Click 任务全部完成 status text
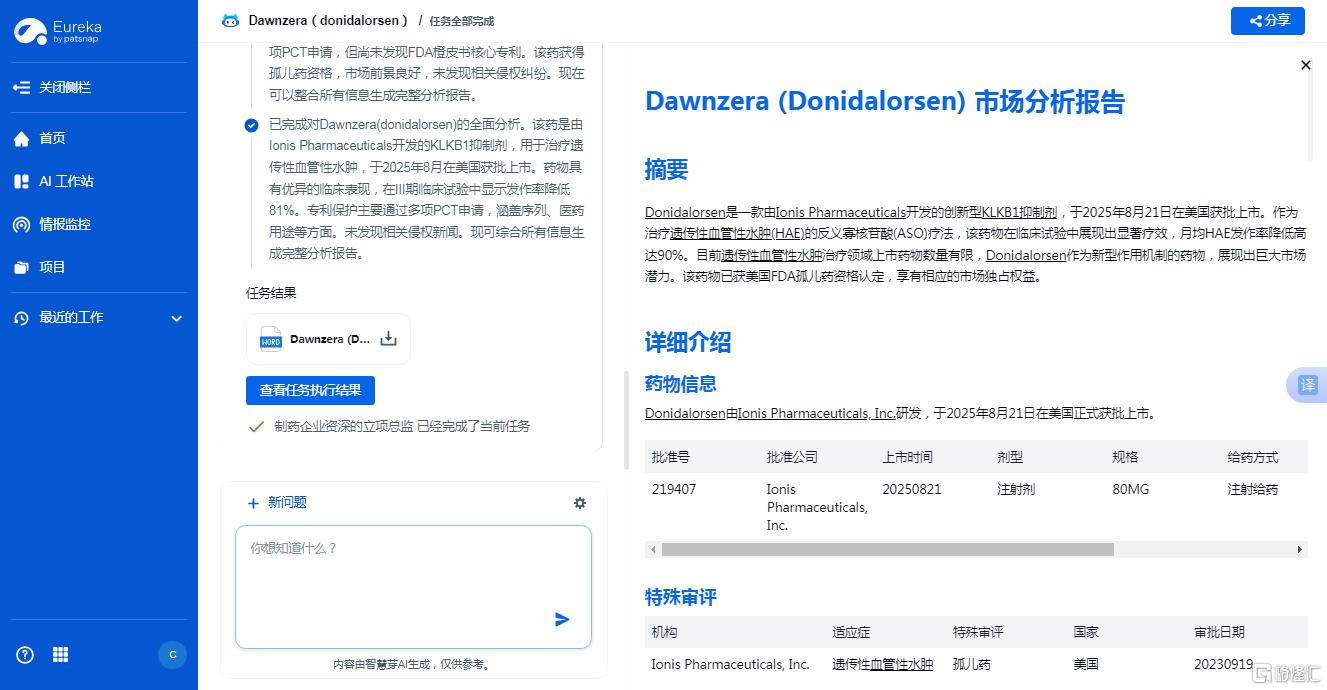The height and width of the screenshot is (690, 1327). (x=462, y=21)
